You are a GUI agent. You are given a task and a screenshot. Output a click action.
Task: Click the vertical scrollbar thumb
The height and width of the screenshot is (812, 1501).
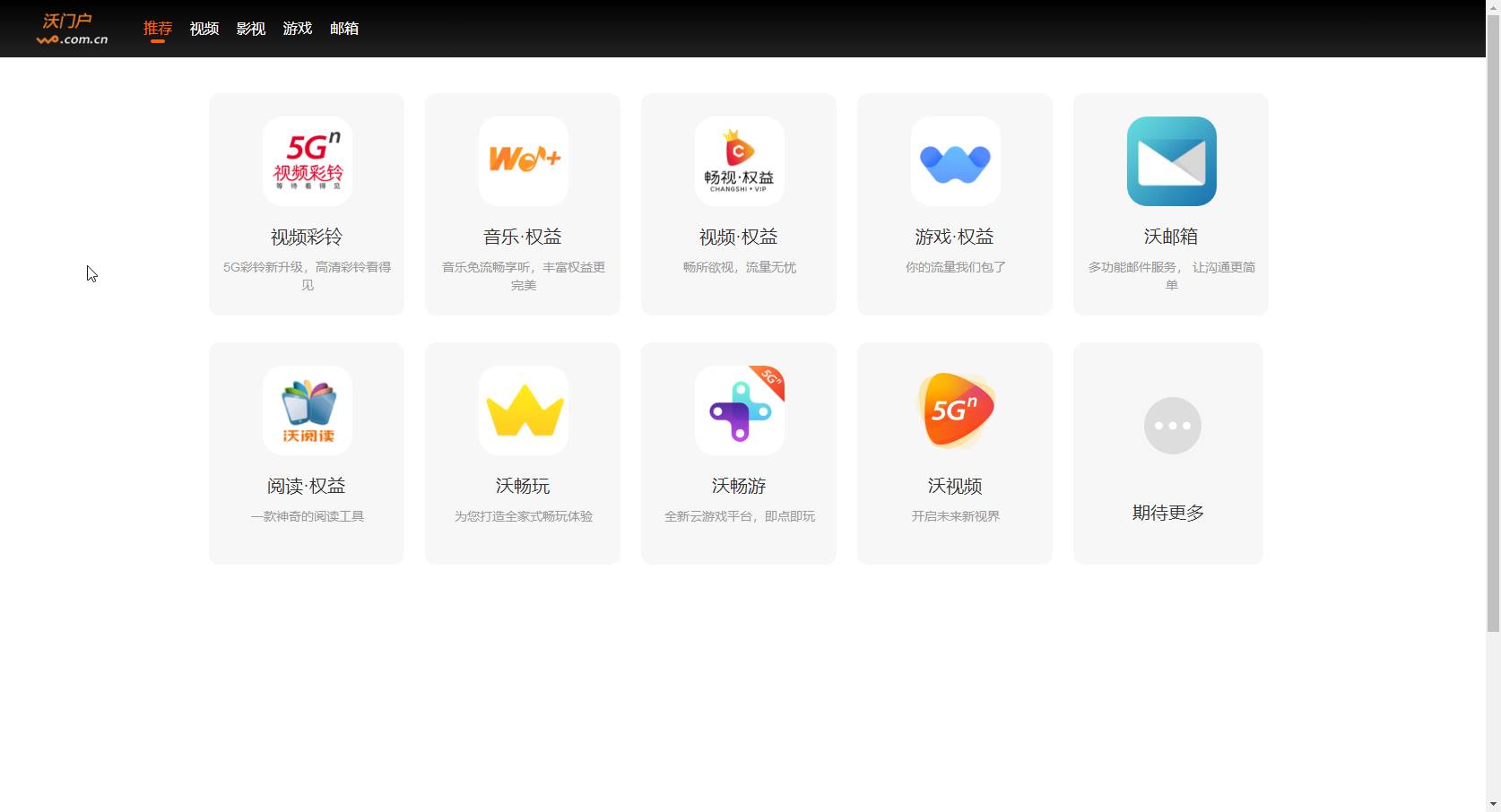1493,323
